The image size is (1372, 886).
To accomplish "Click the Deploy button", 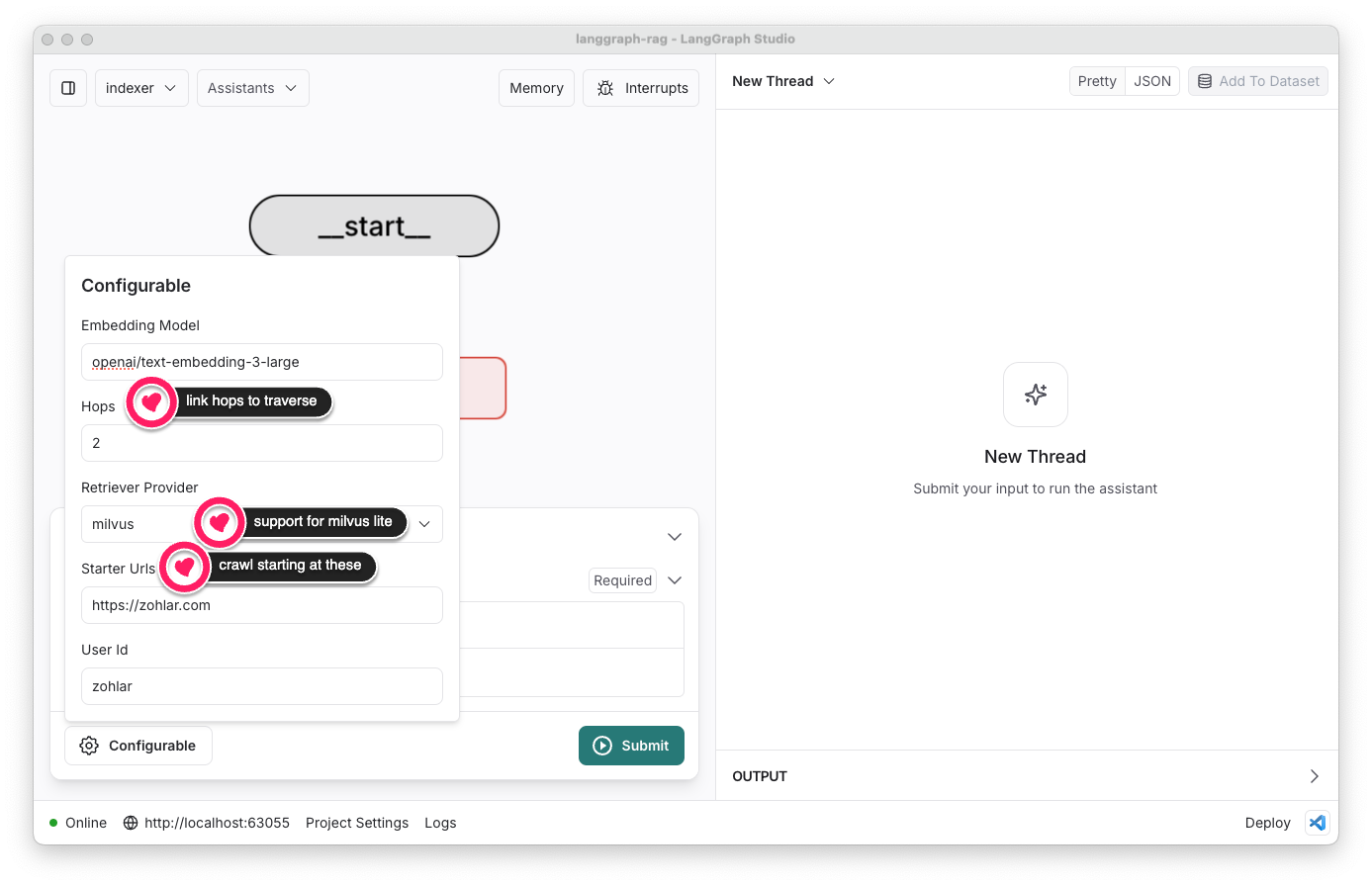I will point(1267,823).
